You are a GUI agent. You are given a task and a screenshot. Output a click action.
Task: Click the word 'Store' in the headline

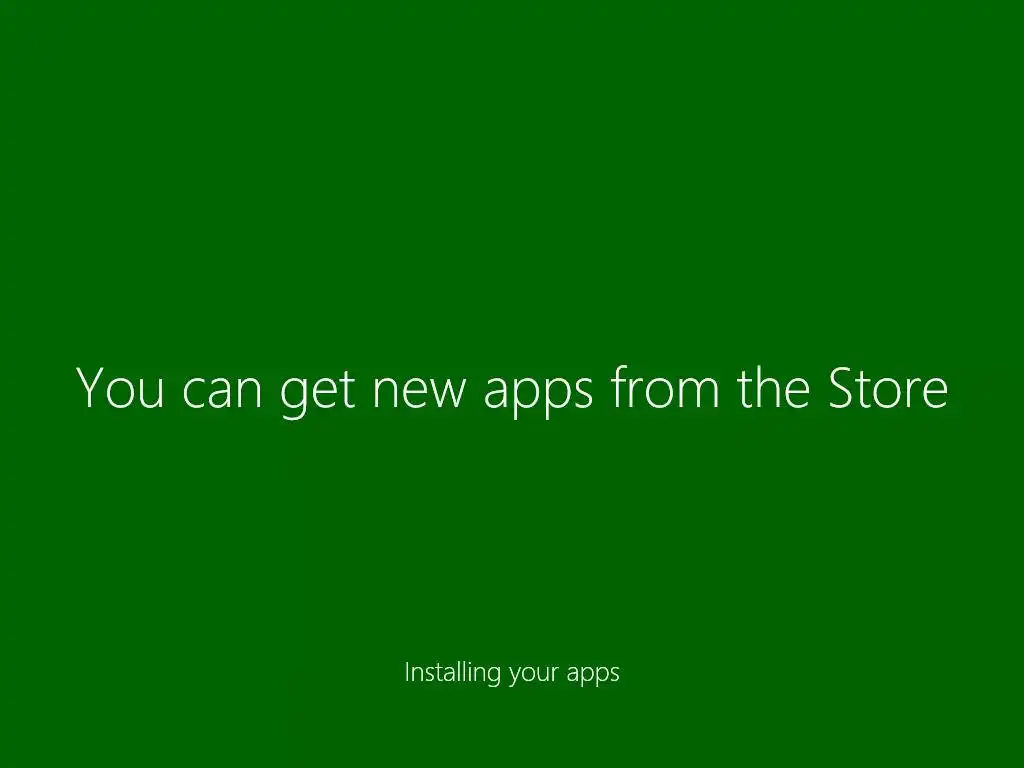(888, 387)
